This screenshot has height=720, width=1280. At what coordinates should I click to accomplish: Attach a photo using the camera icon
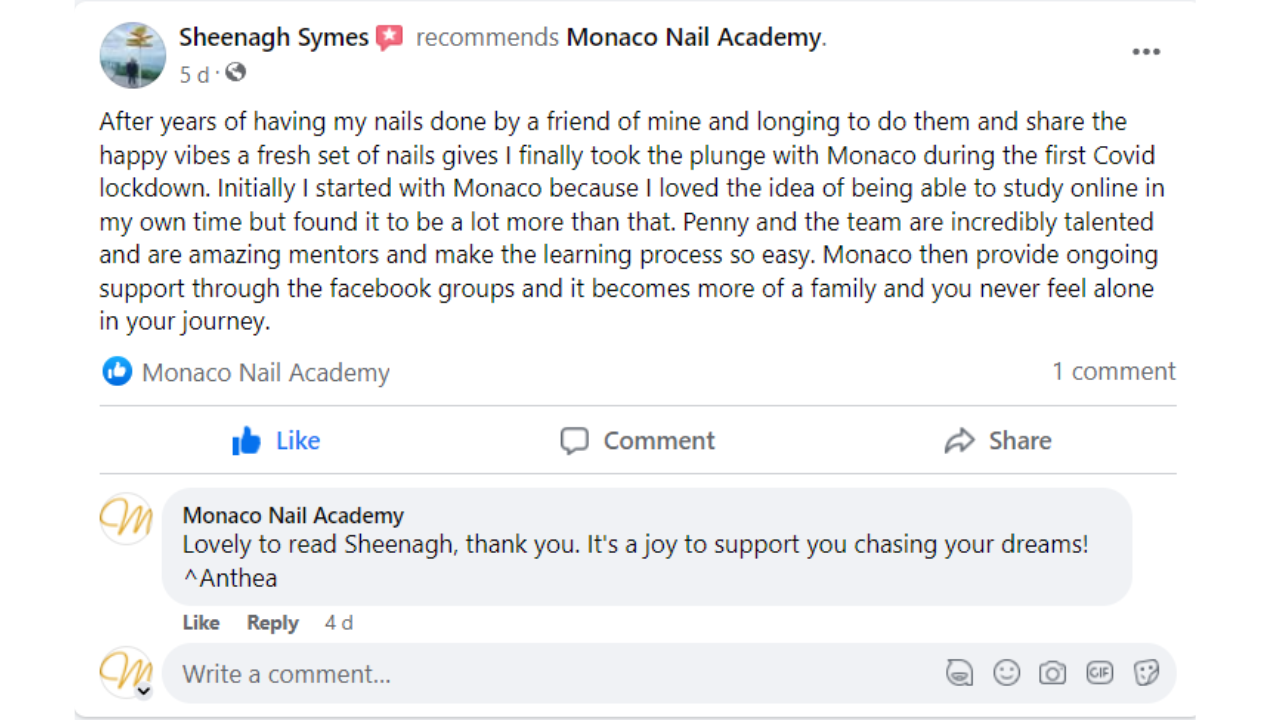point(1052,673)
